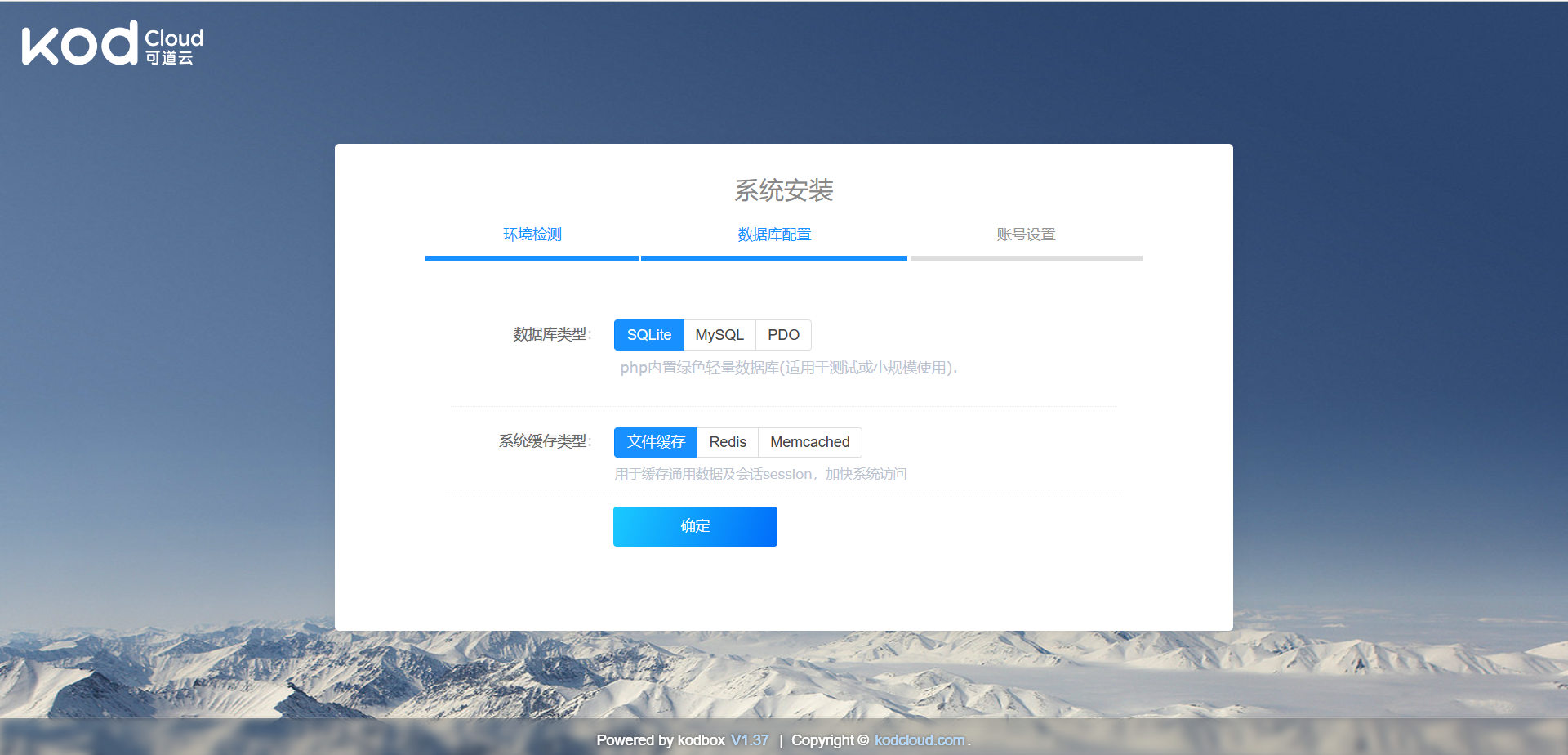Click the KodCloud logo
The width and height of the screenshot is (1568, 755).
[x=113, y=43]
